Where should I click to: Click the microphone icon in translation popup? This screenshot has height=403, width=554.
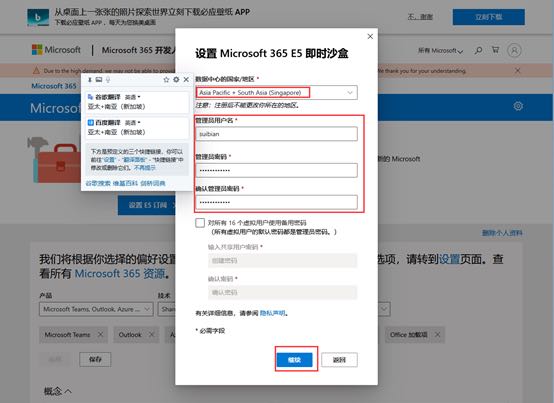click(108, 80)
